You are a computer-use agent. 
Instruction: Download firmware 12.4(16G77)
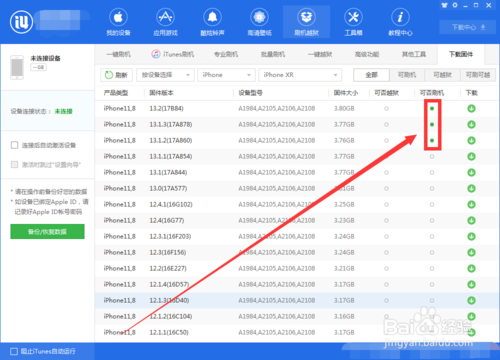471,220
